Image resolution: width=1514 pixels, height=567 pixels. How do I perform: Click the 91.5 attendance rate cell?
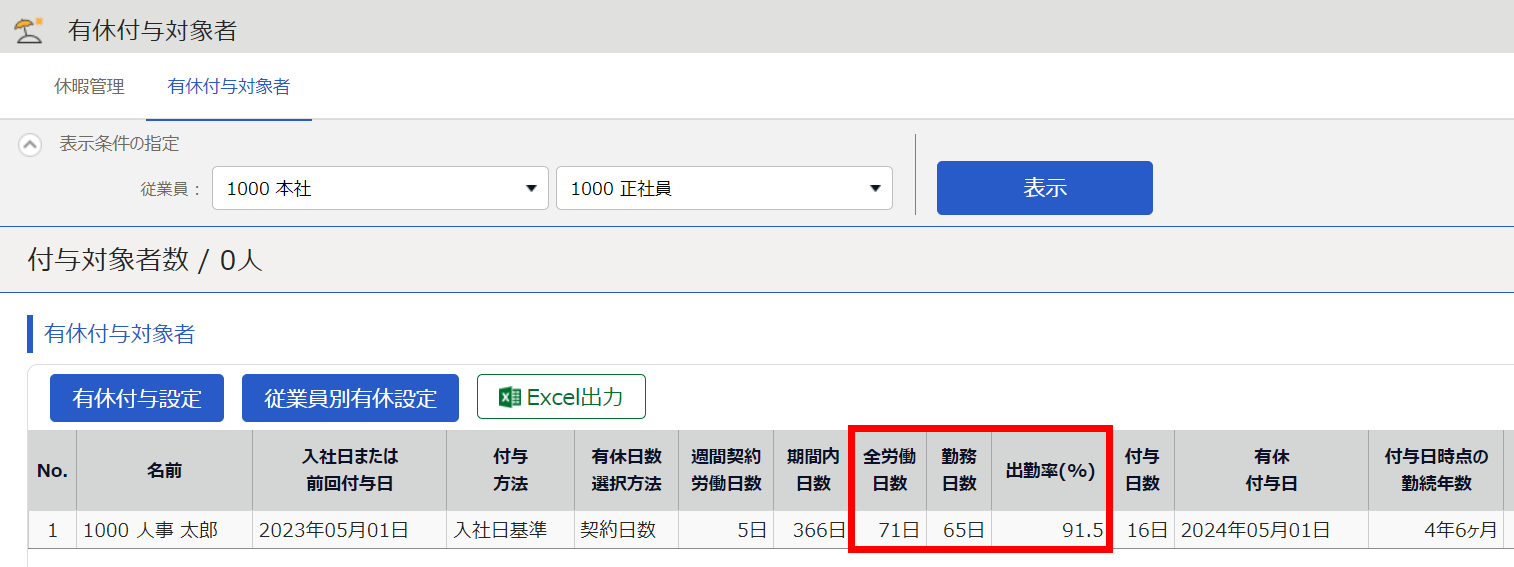pyautogui.click(x=1051, y=530)
